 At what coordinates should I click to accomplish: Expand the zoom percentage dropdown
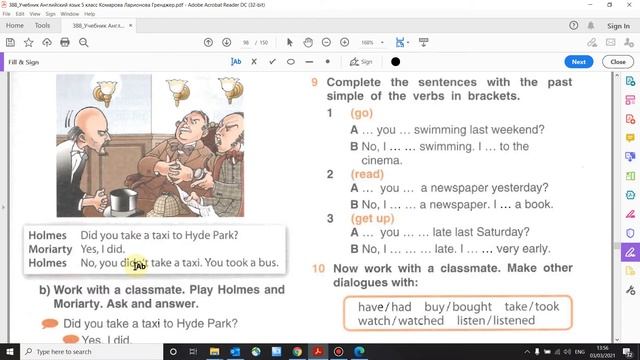(x=382, y=42)
